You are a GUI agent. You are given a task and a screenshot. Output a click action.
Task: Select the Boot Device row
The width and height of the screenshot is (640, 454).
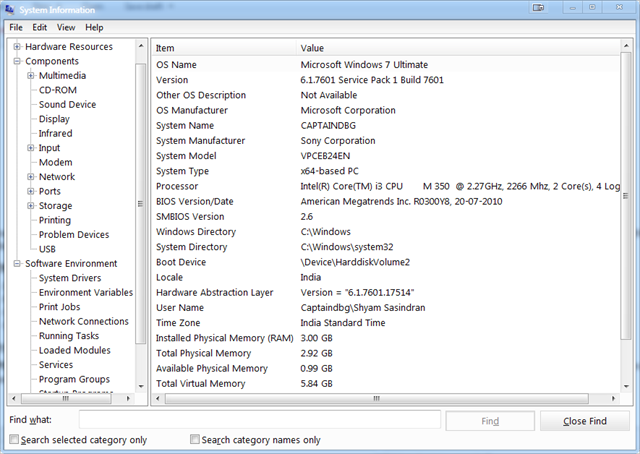coord(386,262)
